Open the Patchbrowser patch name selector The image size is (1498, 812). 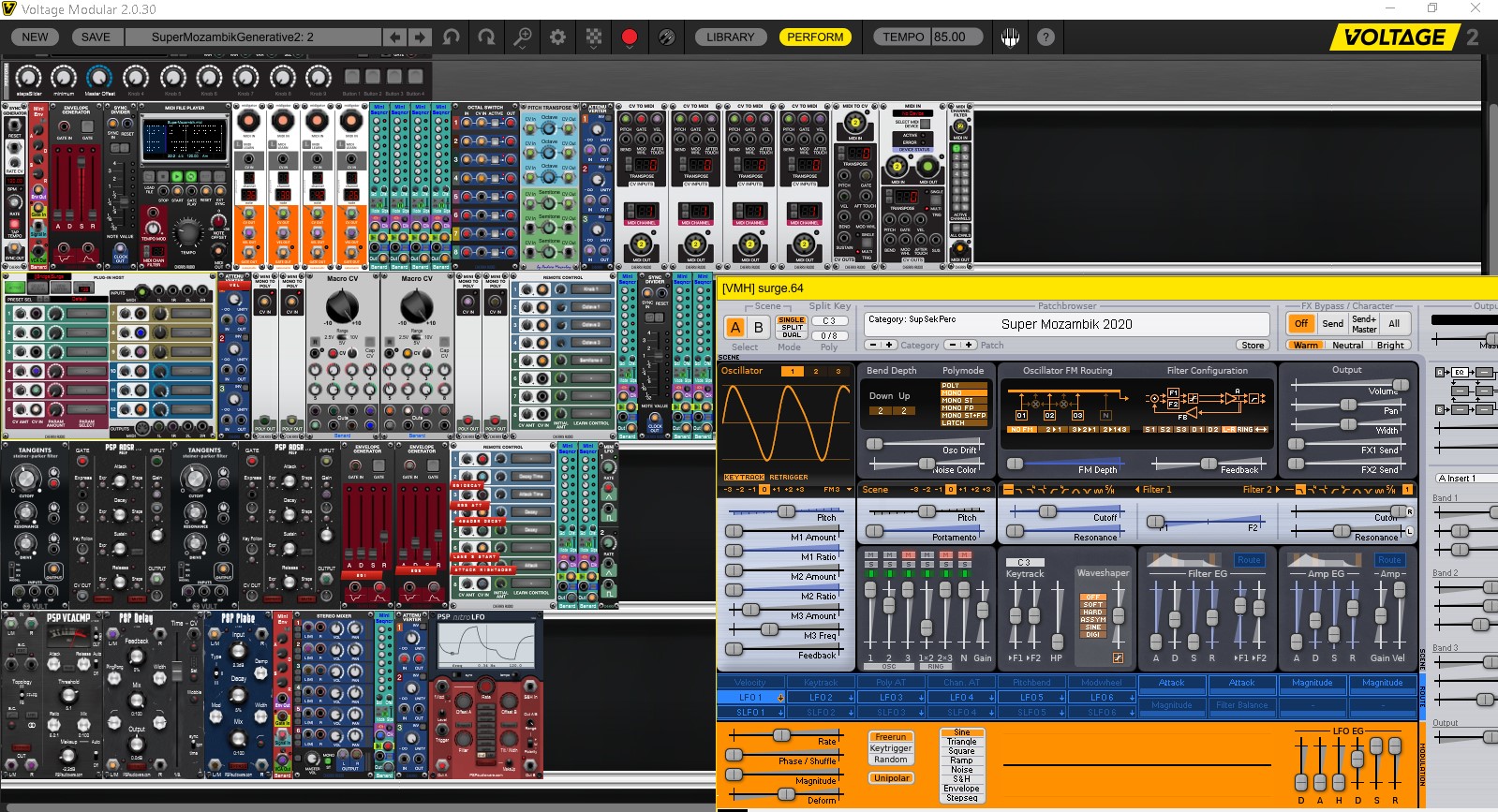(1066, 324)
